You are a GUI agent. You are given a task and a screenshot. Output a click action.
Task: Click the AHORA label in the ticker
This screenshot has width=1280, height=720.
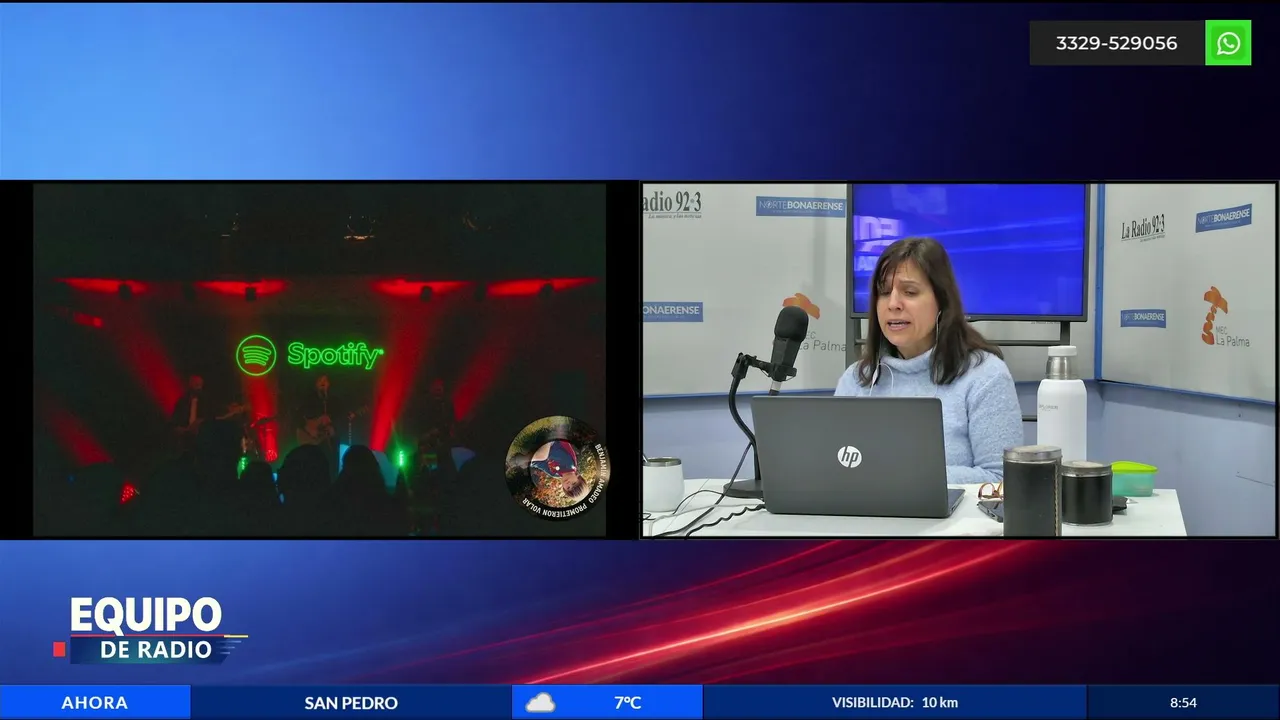95,703
